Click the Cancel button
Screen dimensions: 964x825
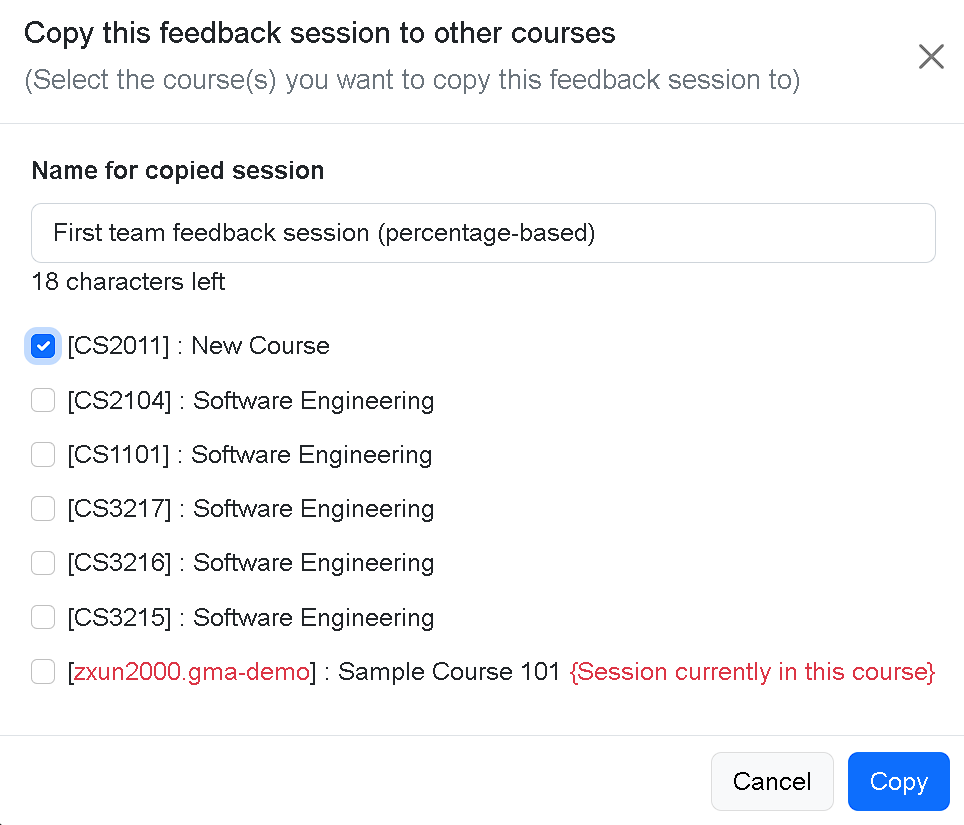point(772,781)
